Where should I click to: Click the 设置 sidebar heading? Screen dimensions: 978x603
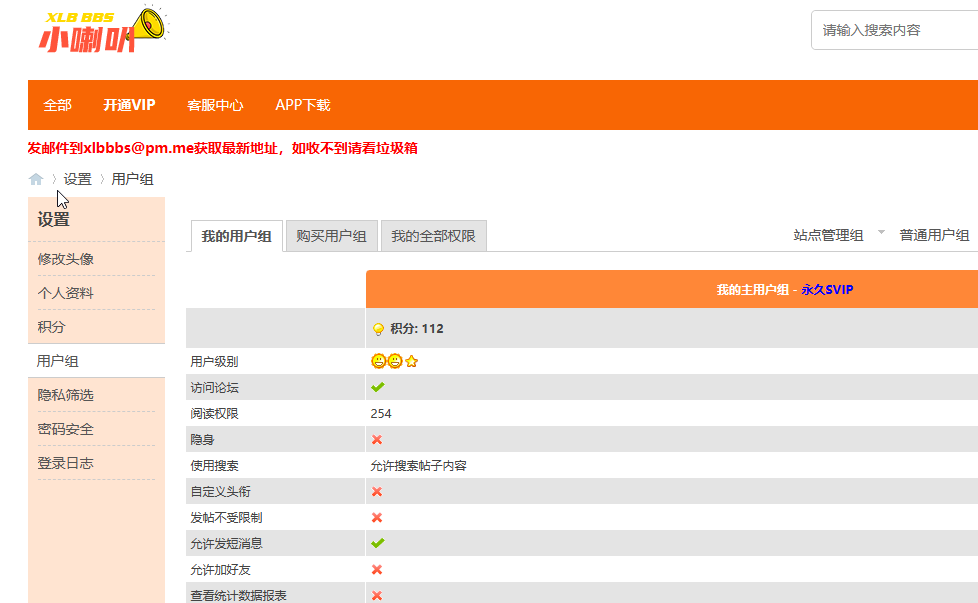pos(54,219)
